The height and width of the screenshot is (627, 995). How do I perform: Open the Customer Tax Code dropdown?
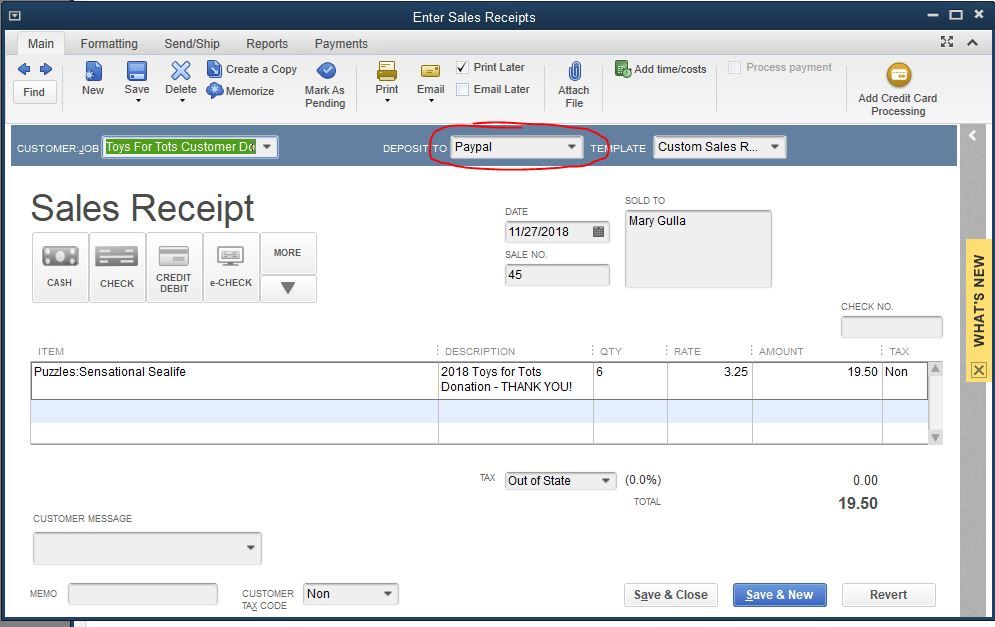pyautogui.click(x=388, y=594)
